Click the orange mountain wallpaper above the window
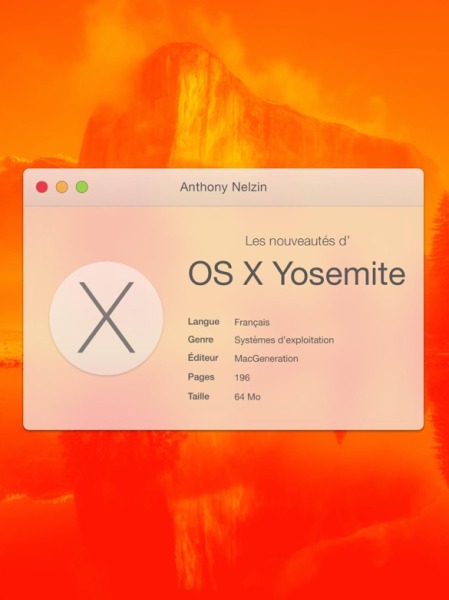The width and height of the screenshot is (449, 600). coord(224,84)
